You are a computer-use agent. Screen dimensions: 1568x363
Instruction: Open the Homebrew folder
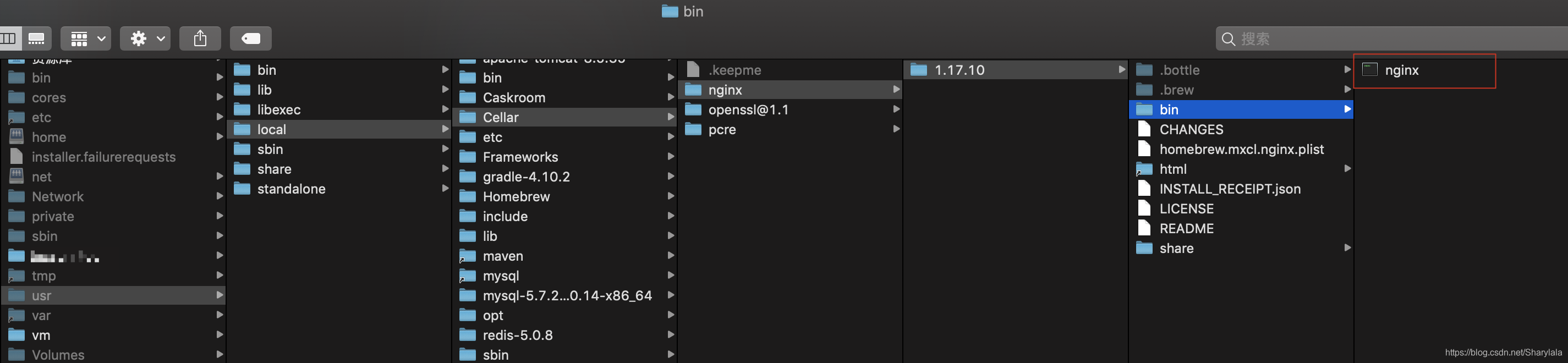(564, 196)
